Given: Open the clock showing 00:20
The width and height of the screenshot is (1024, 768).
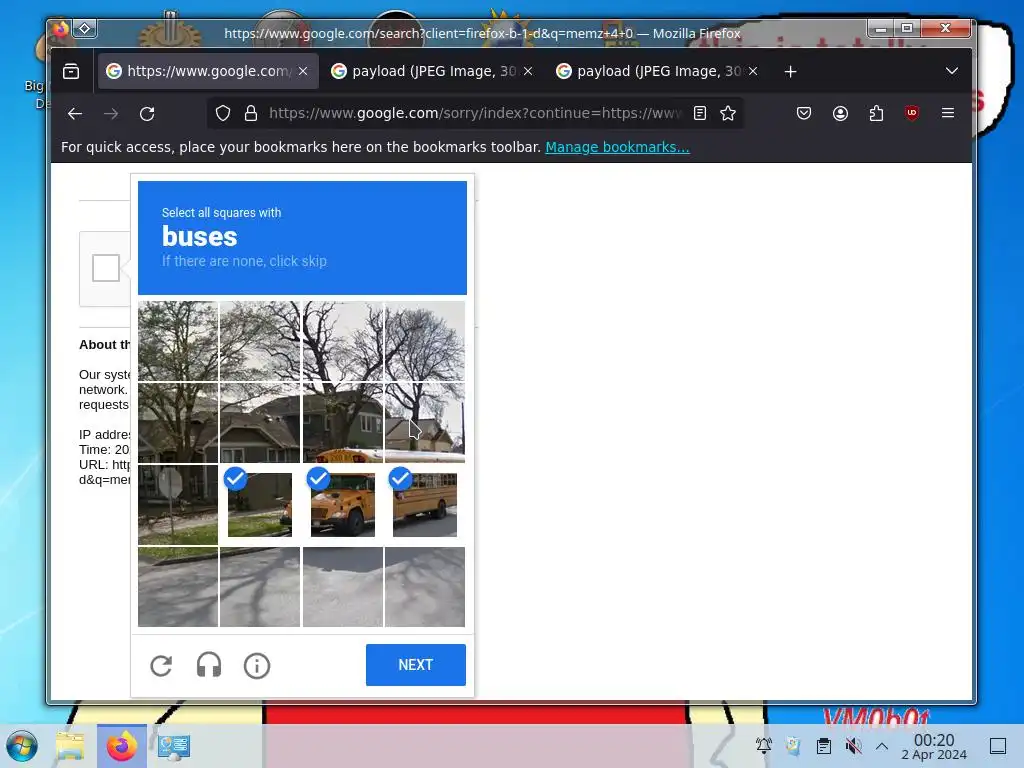Looking at the screenshot, I should coord(934,746).
